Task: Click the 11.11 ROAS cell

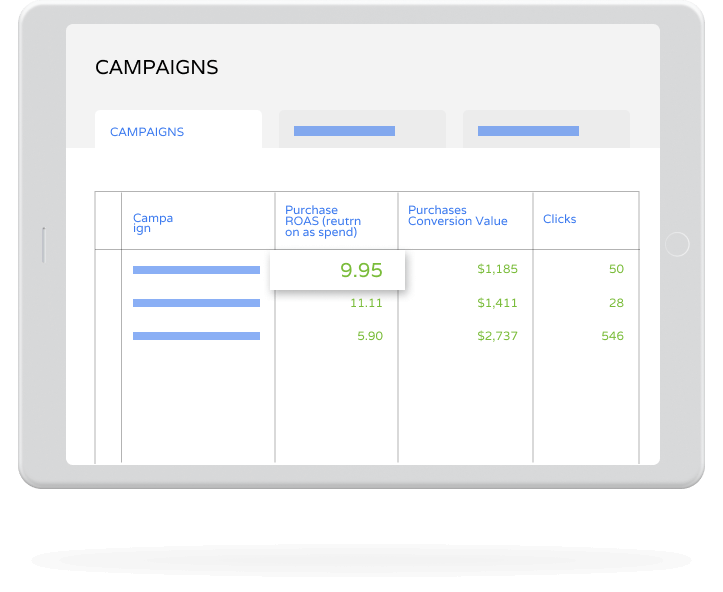Action: (x=366, y=303)
